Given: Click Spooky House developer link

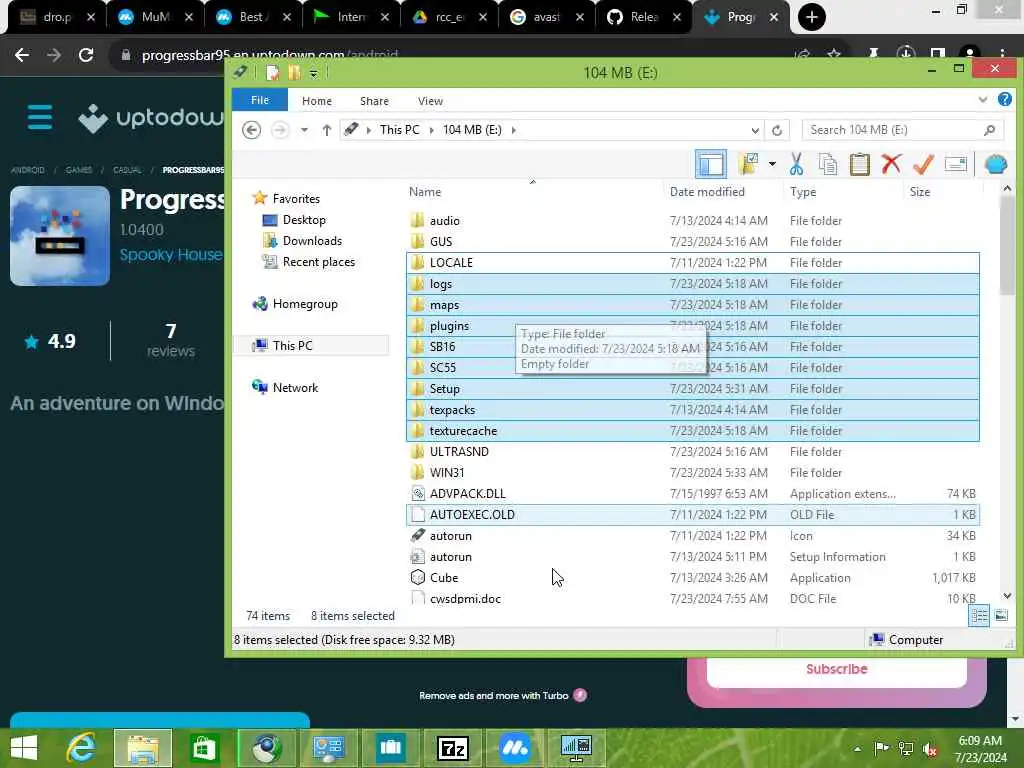Looking at the screenshot, I should click(170, 255).
